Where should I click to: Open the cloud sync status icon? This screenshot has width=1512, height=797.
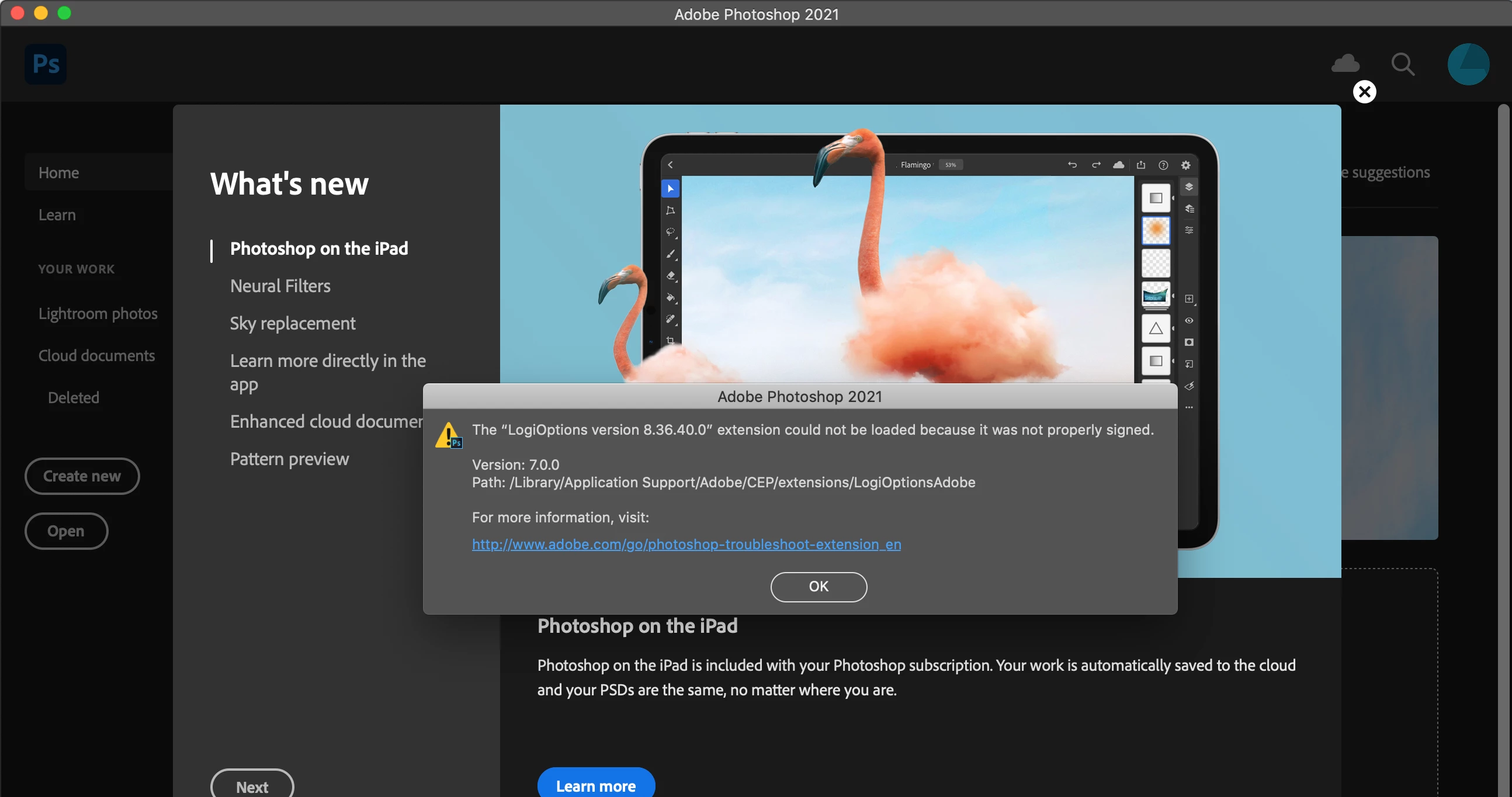point(1345,63)
